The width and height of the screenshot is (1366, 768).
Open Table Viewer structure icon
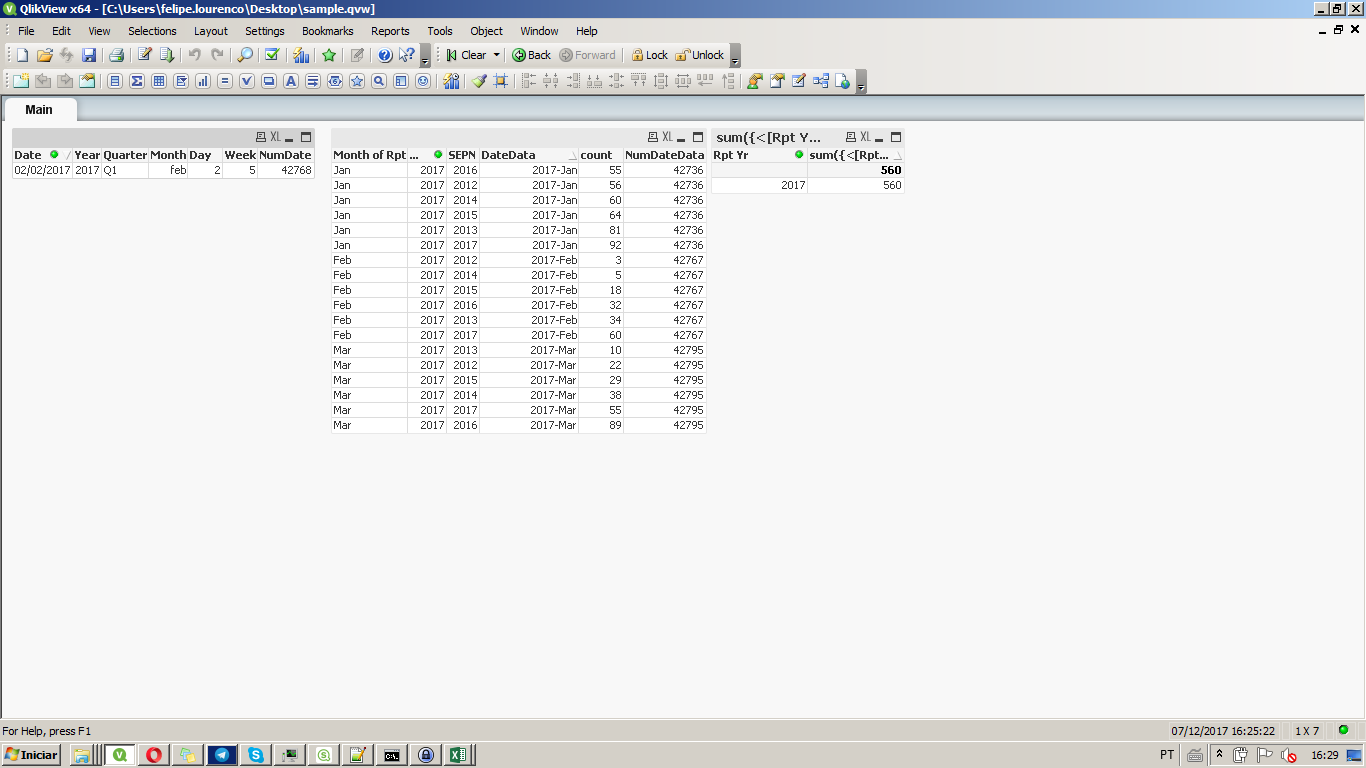click(821, 81)
